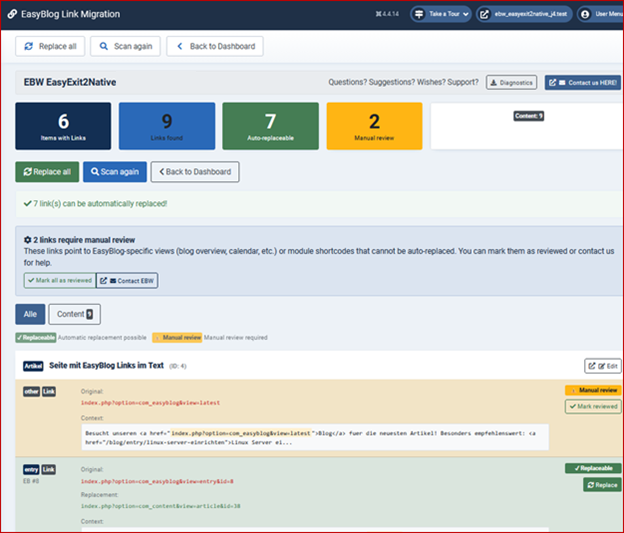Click the original view=latest link text
624x533 pixels.
[150, 403]
